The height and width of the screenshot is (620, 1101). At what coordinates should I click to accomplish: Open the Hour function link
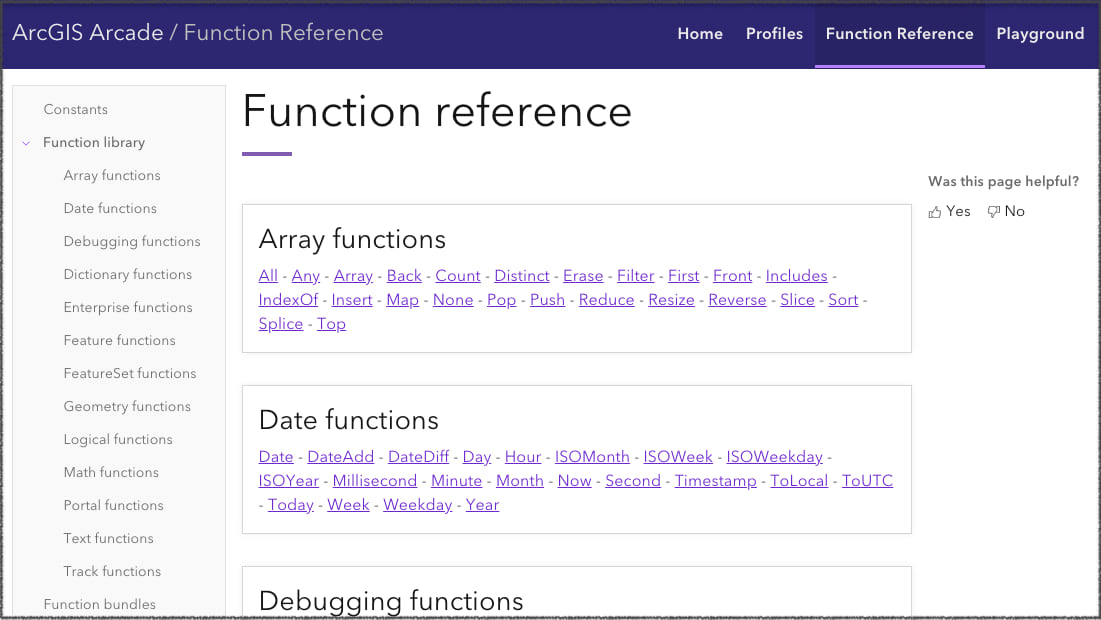[523, 457]
